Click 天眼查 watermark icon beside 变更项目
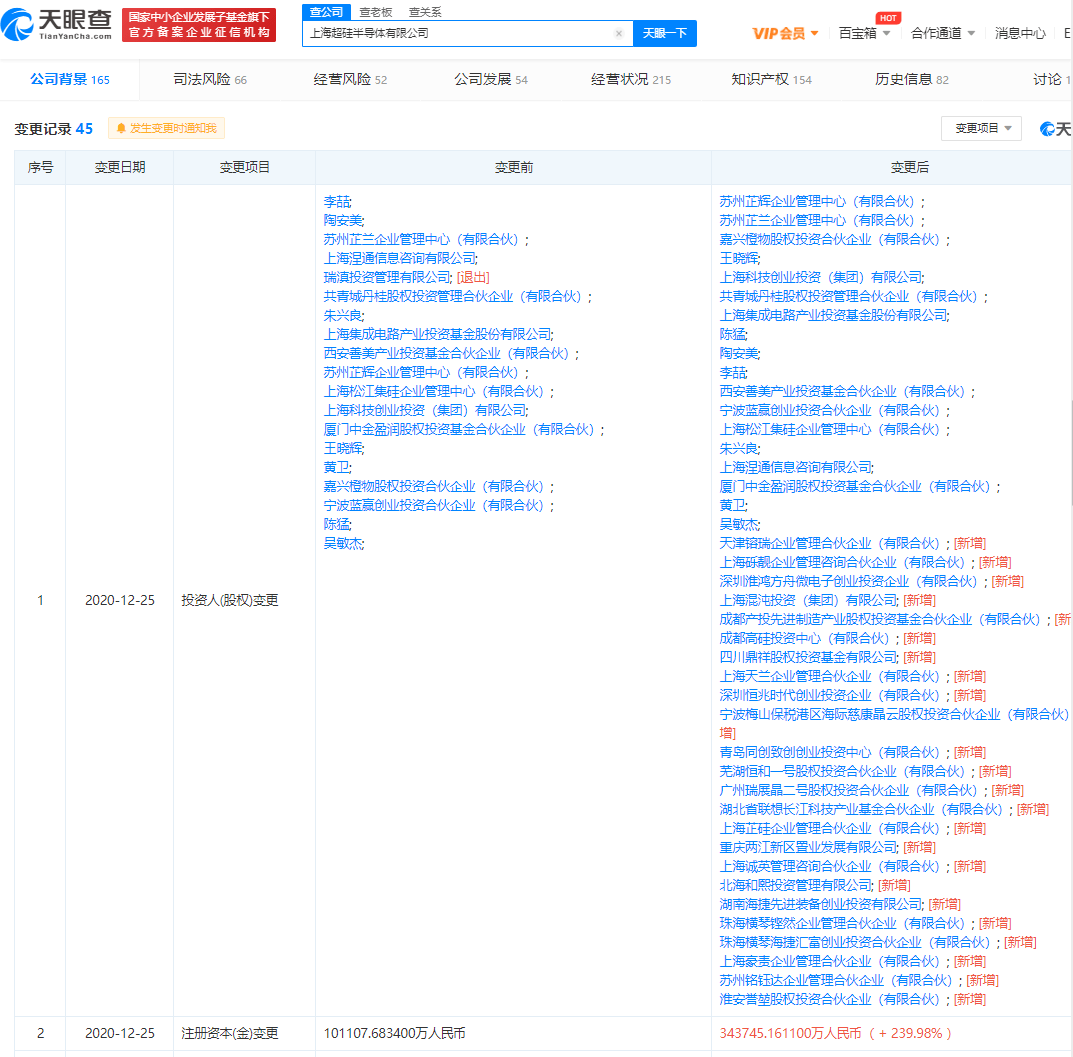1073x1057 pixels. (1047, 129)
